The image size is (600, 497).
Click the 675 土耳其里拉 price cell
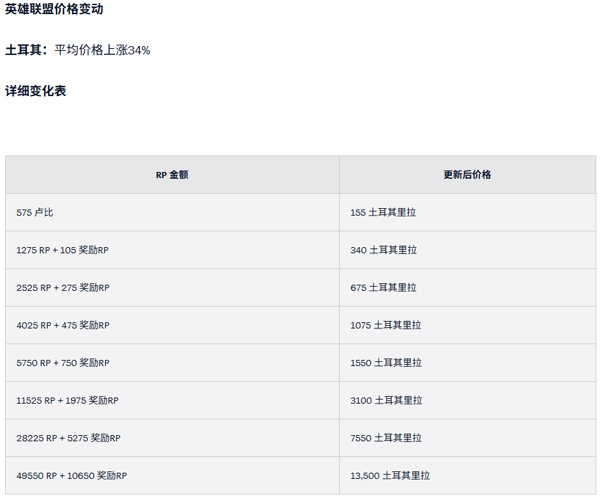click(383, 287)
